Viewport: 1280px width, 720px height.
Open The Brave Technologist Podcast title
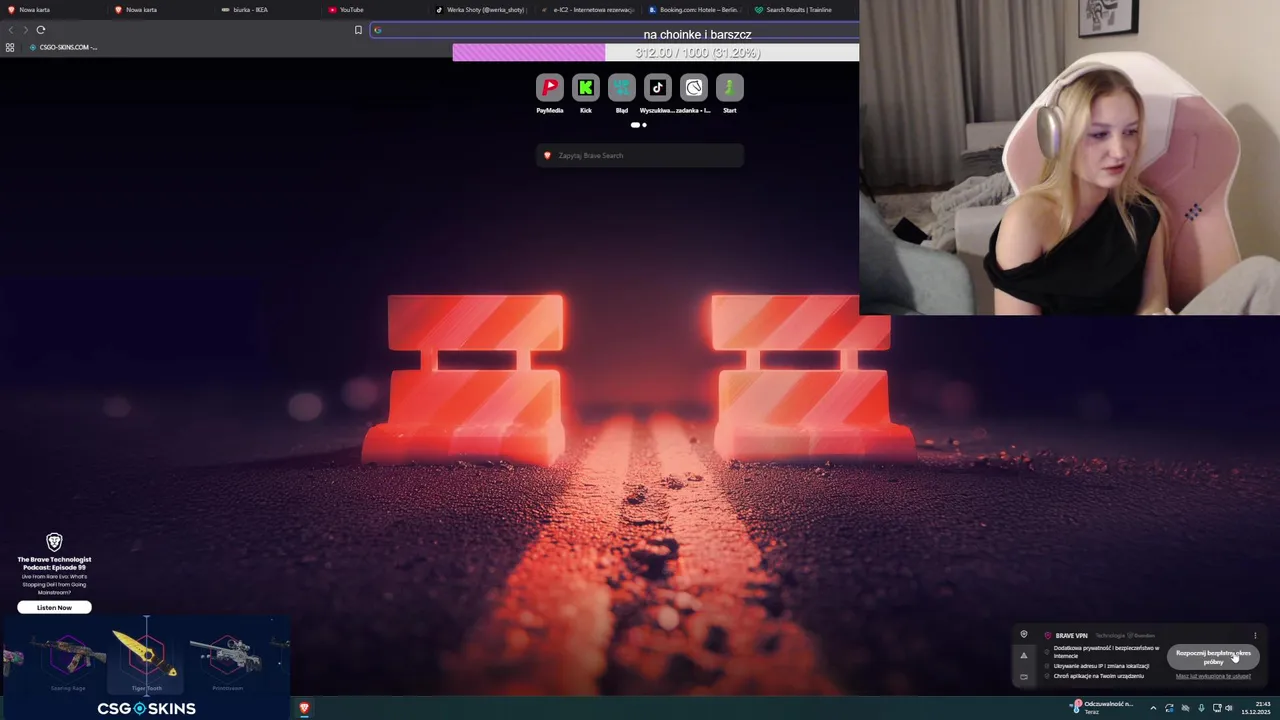(x=54, y=563)
